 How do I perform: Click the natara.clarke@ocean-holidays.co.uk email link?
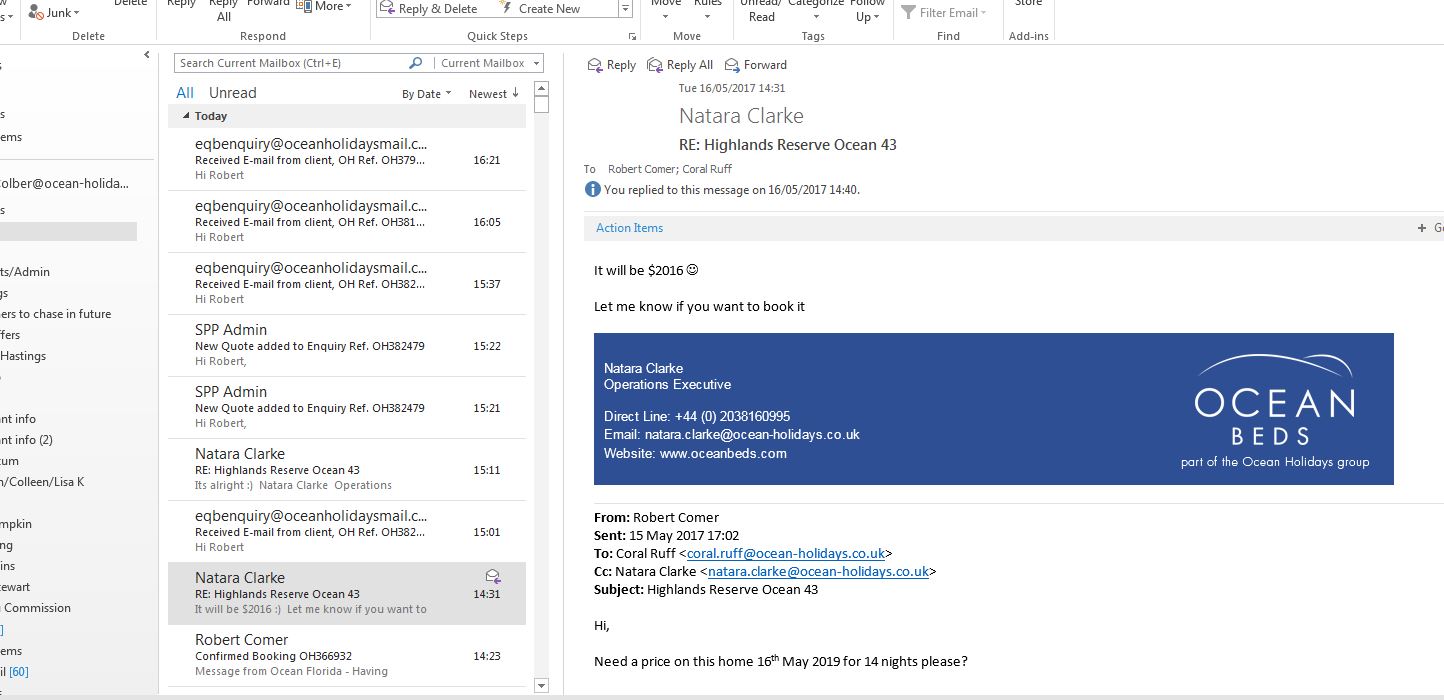pos(818,572)
